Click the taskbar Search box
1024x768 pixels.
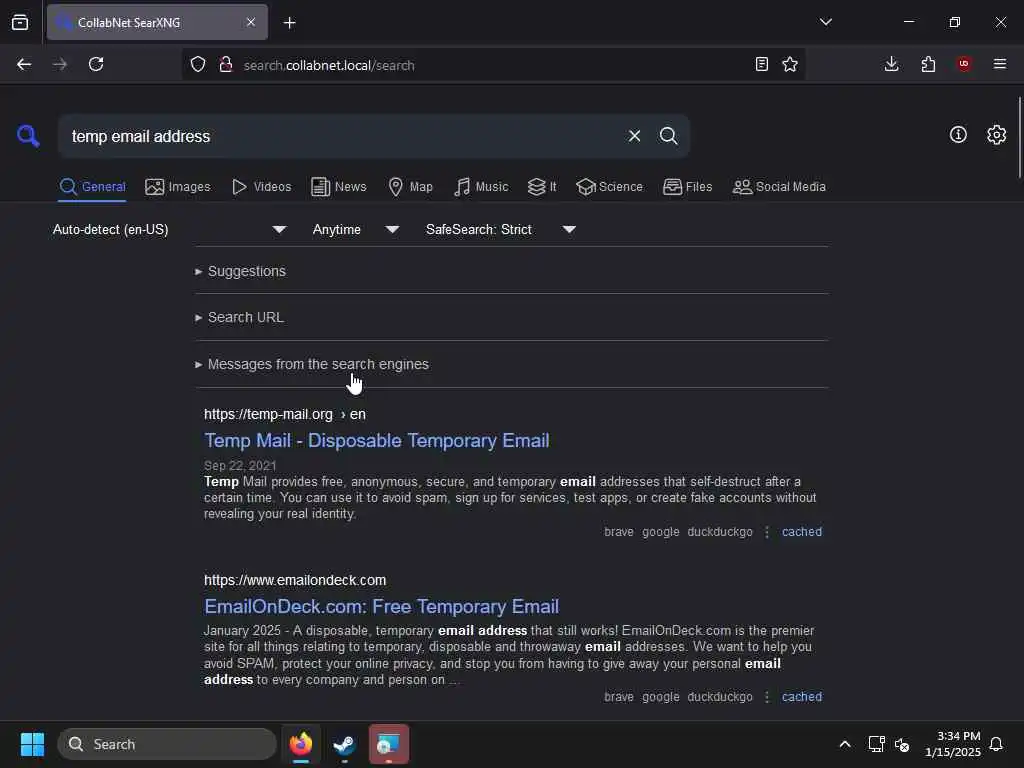tap(167, 744)
